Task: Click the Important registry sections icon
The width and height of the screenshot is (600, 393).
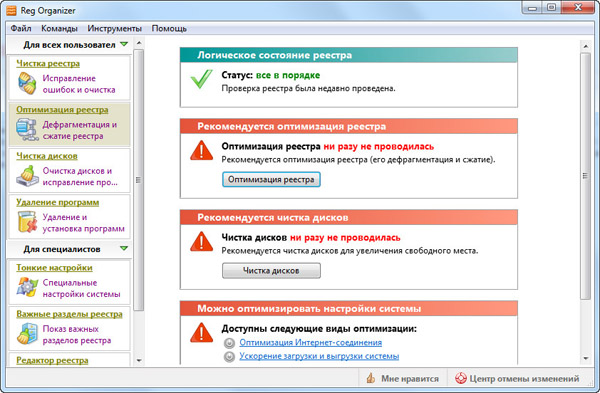Action: [x=27, y=334]
